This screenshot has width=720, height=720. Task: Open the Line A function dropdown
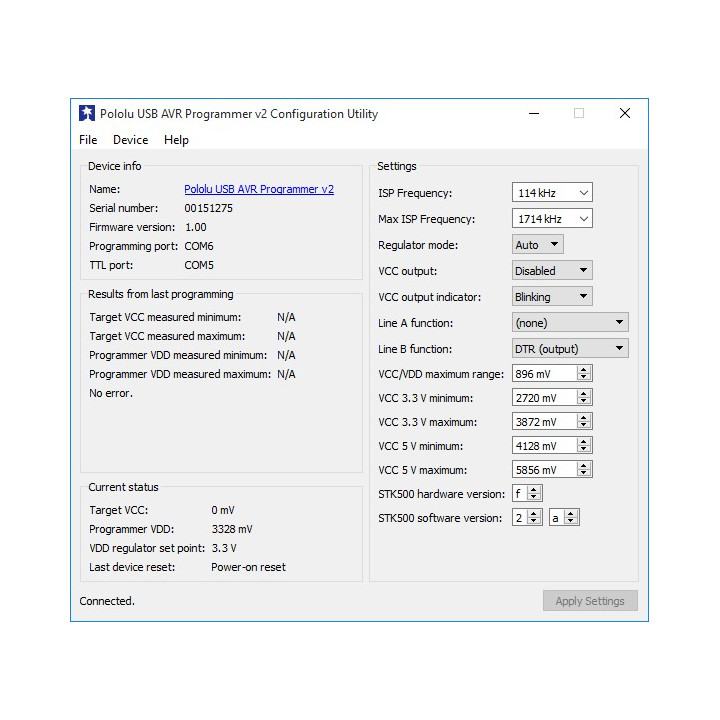pos(570,322)
